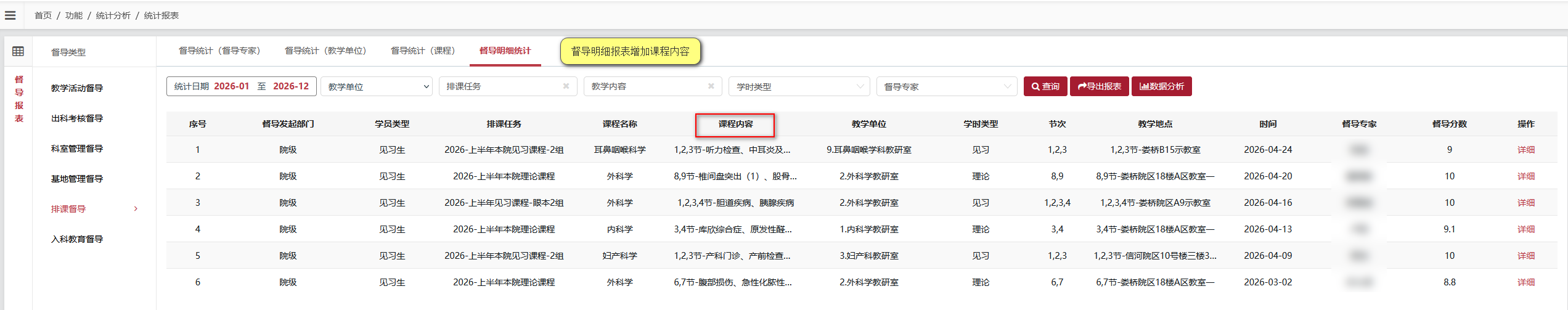The height and width of the screenshot is (310, 1568).
Task: Open 详细 link for row 6
Action: pyautogui.click(x=1526, y=282)
